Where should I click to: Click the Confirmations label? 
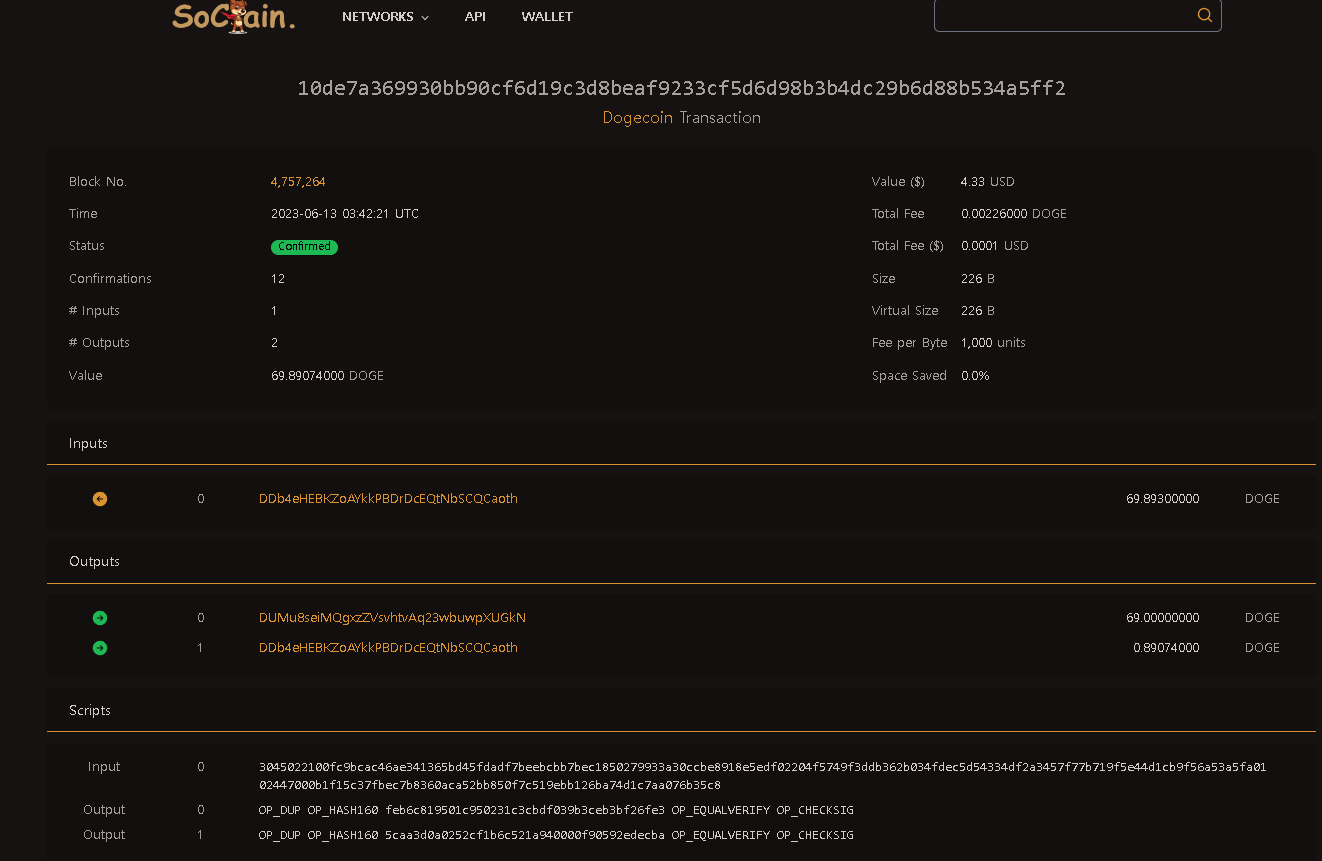tap(110, 279)
